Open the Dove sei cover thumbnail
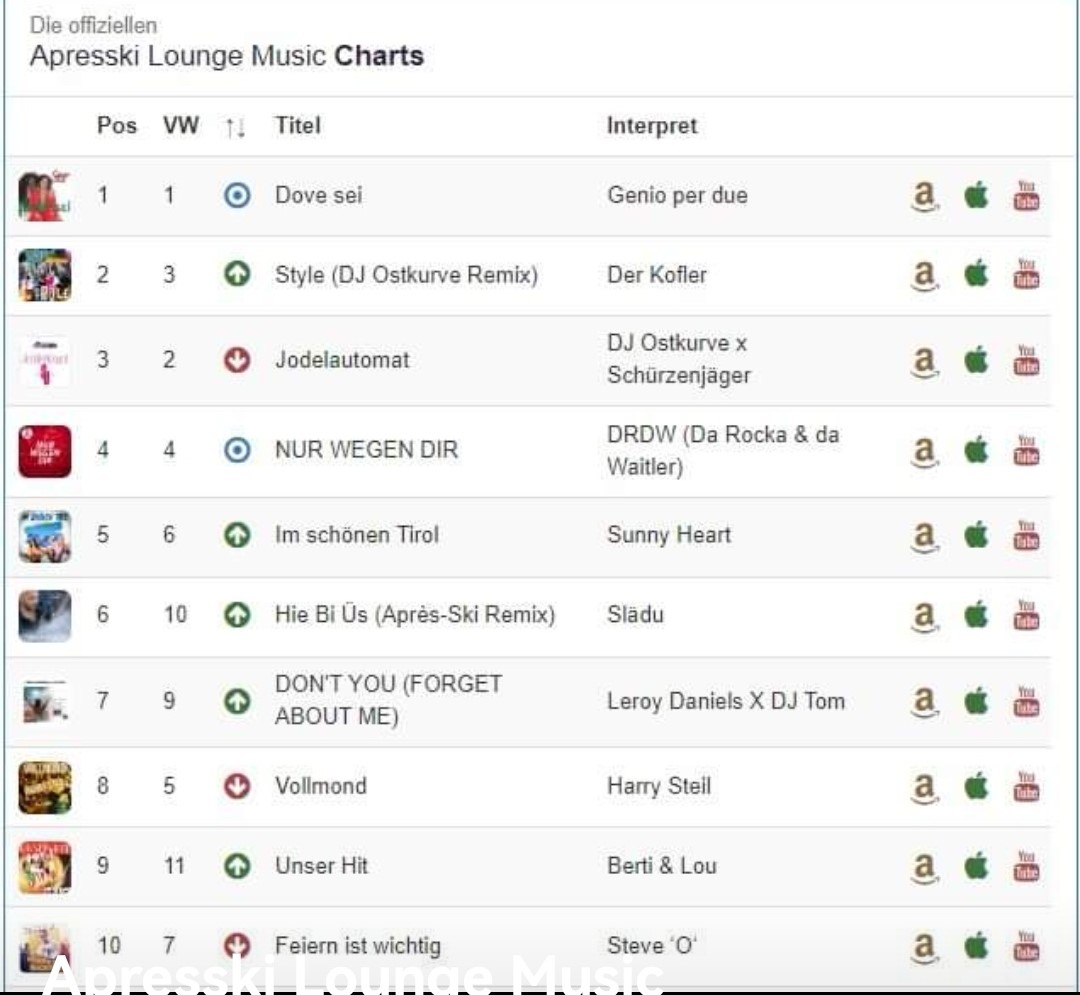This screenshot has width=1080, height=995. [x=45, y=196]
